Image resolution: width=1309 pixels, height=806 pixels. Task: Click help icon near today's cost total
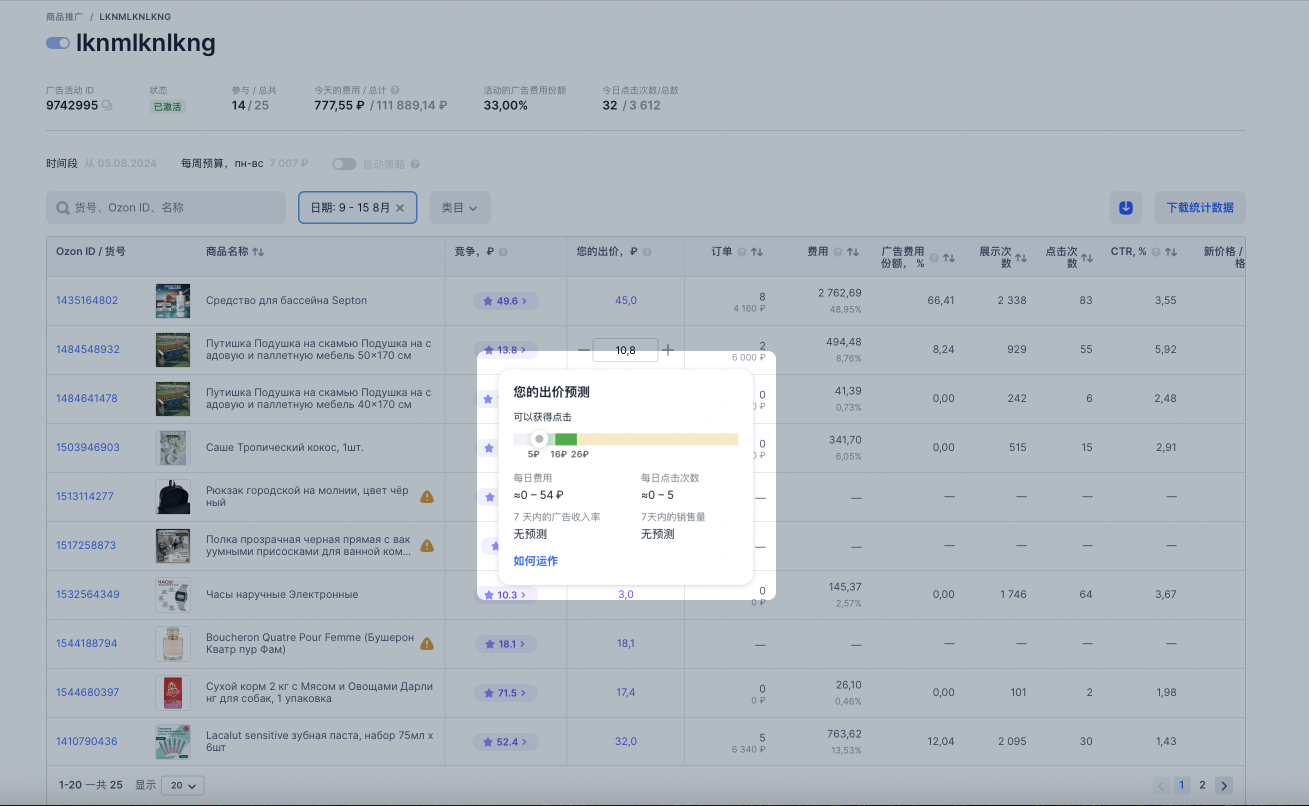point(395,90)
